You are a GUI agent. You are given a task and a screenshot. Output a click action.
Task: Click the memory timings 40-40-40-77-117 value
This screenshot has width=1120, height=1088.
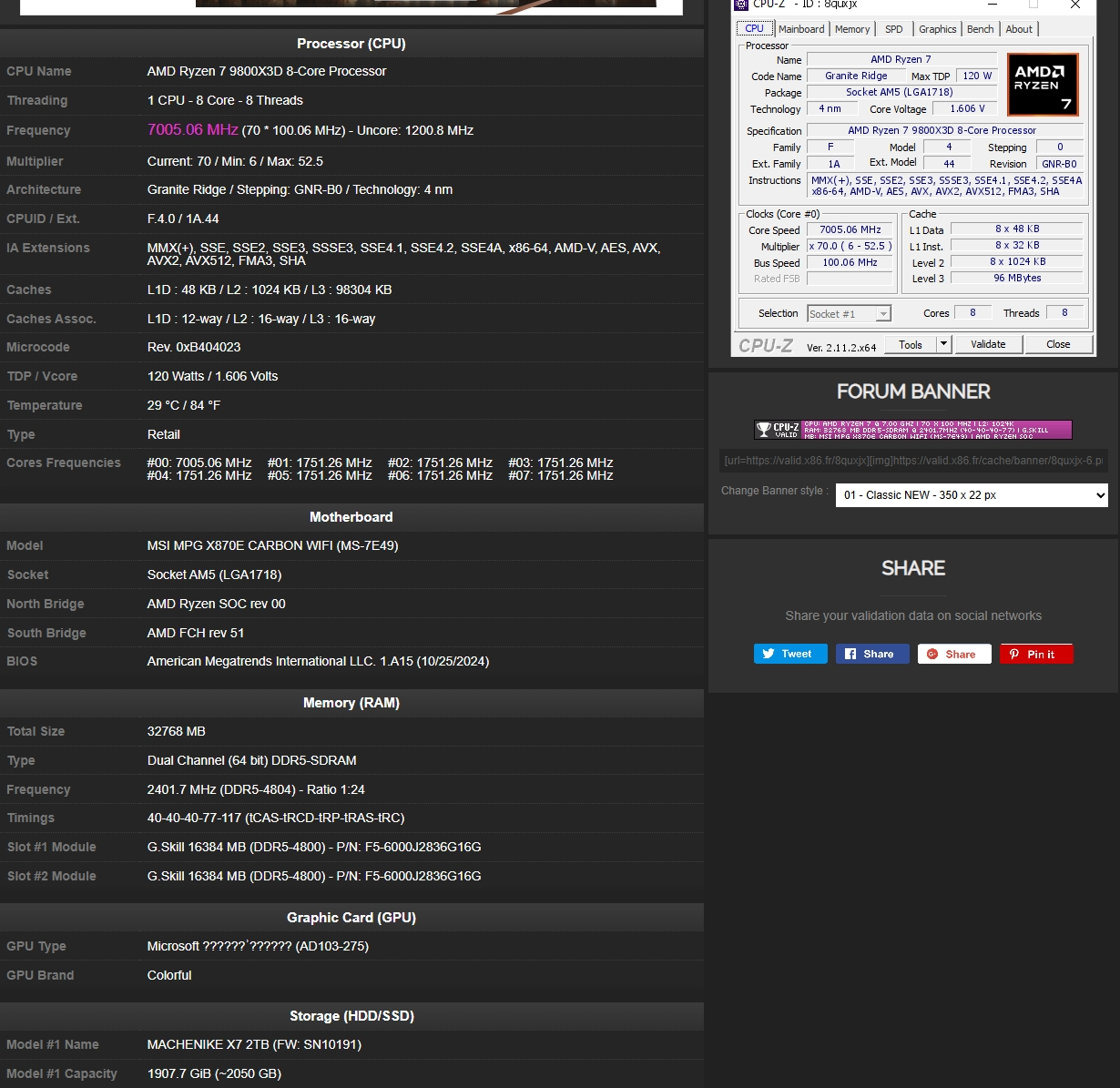[x=276, y=818]
